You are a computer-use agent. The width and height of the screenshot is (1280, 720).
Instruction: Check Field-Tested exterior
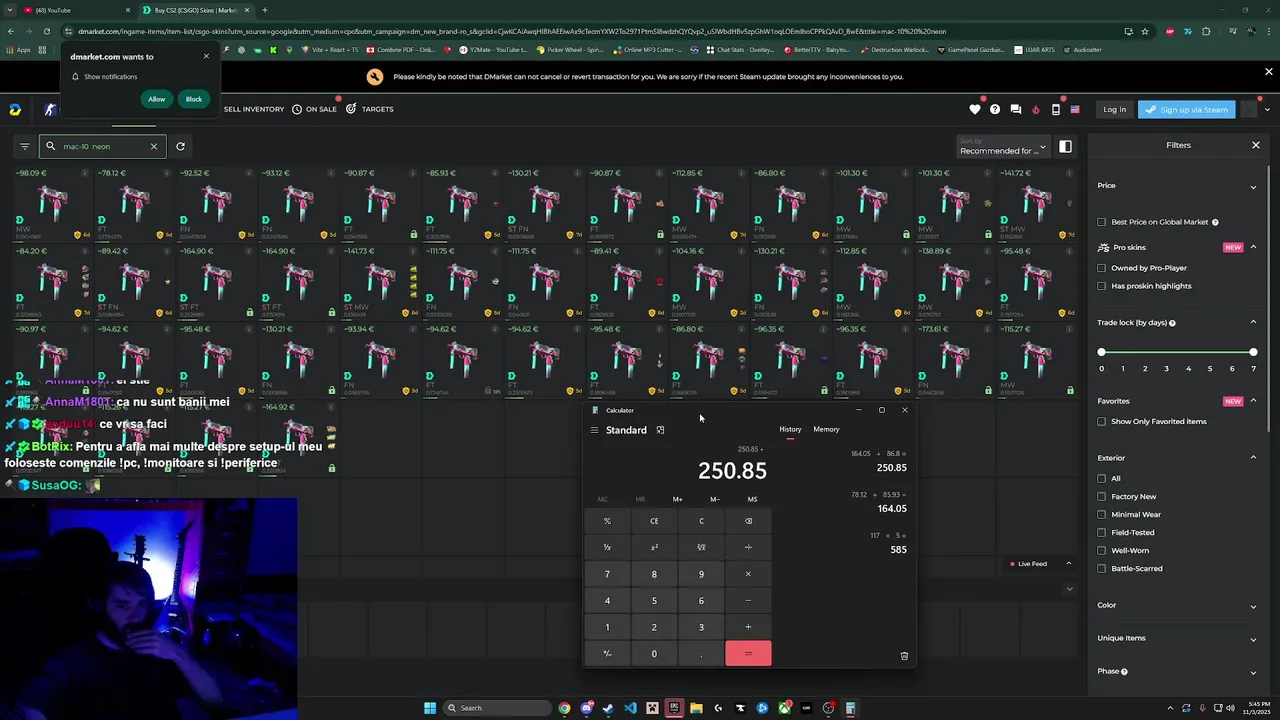pos(1102,532)
